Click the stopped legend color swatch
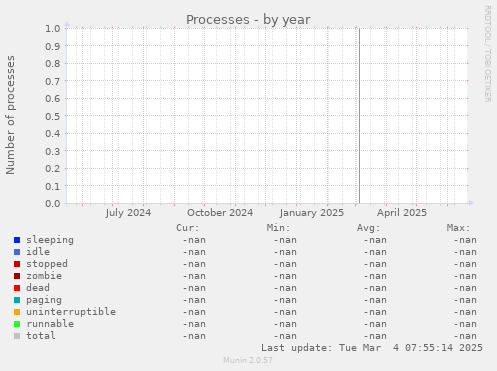This screenshot has height=371, width=497. (17, 264)
